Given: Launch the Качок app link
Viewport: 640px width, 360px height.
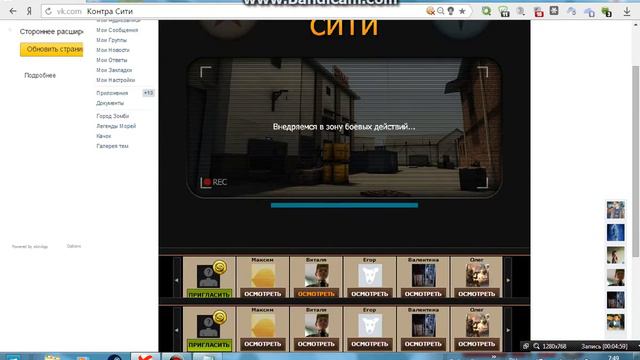Looking at the screenshot, I should click(x=104, y=136).
